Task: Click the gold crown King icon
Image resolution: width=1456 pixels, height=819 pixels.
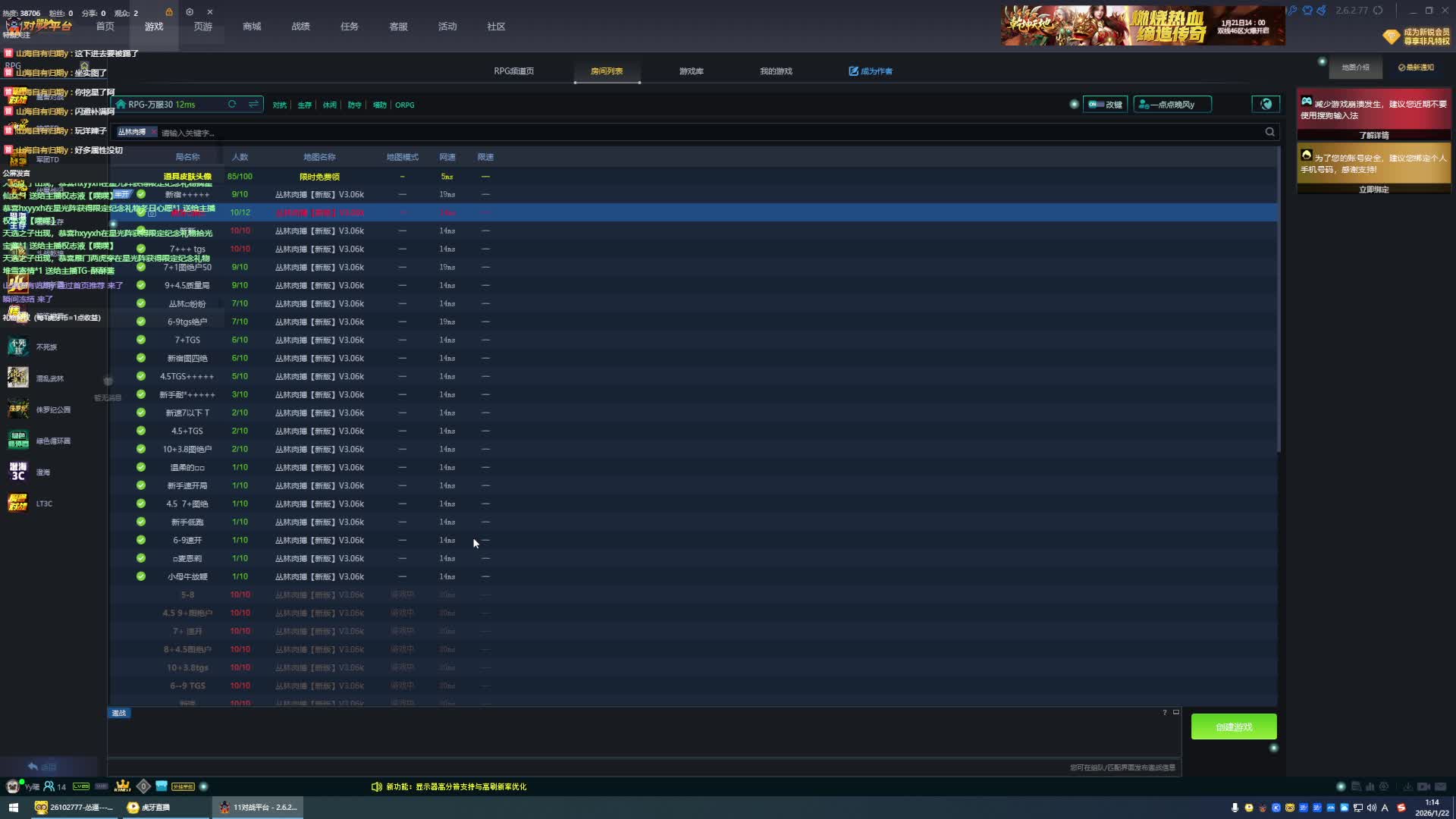Action: pyautogui.click(x=122, y=786)
